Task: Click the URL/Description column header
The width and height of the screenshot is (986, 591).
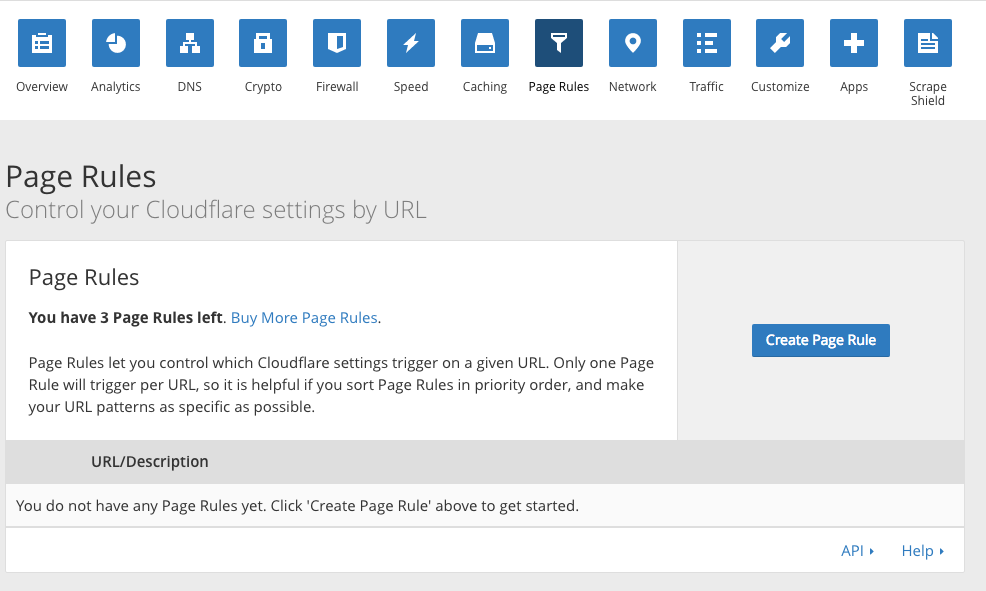Action: [x=150, y=461]
